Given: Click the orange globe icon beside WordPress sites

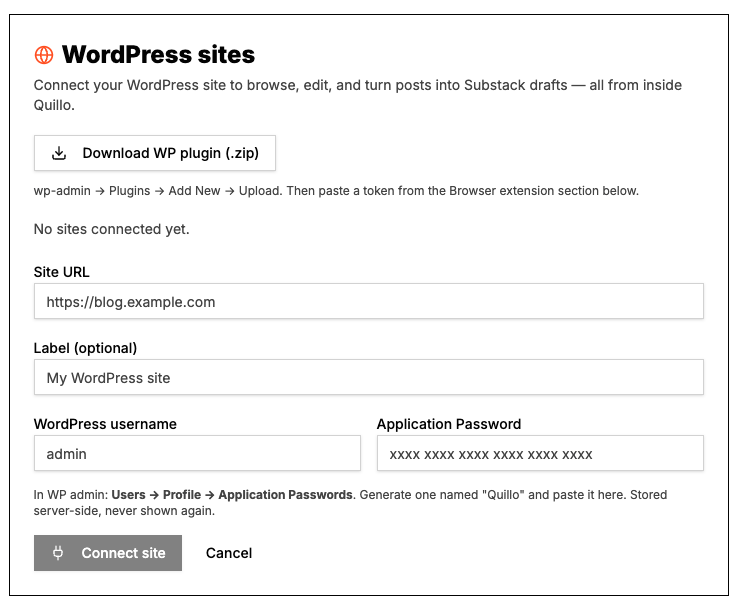Looking at the screenshot, I should [44, 55].
